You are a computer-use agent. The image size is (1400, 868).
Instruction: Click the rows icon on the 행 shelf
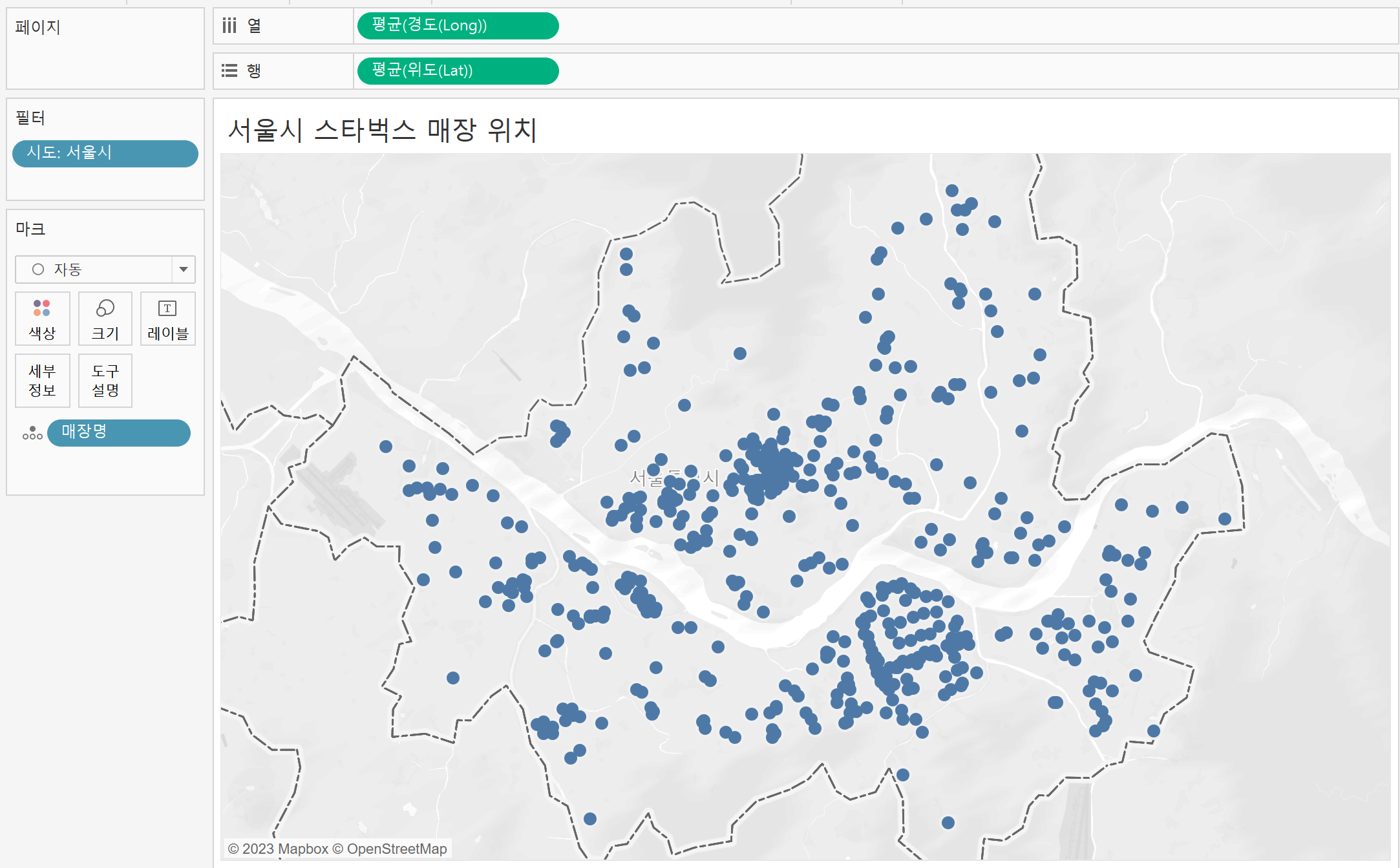pyautogui.click(x=229, y=70)
